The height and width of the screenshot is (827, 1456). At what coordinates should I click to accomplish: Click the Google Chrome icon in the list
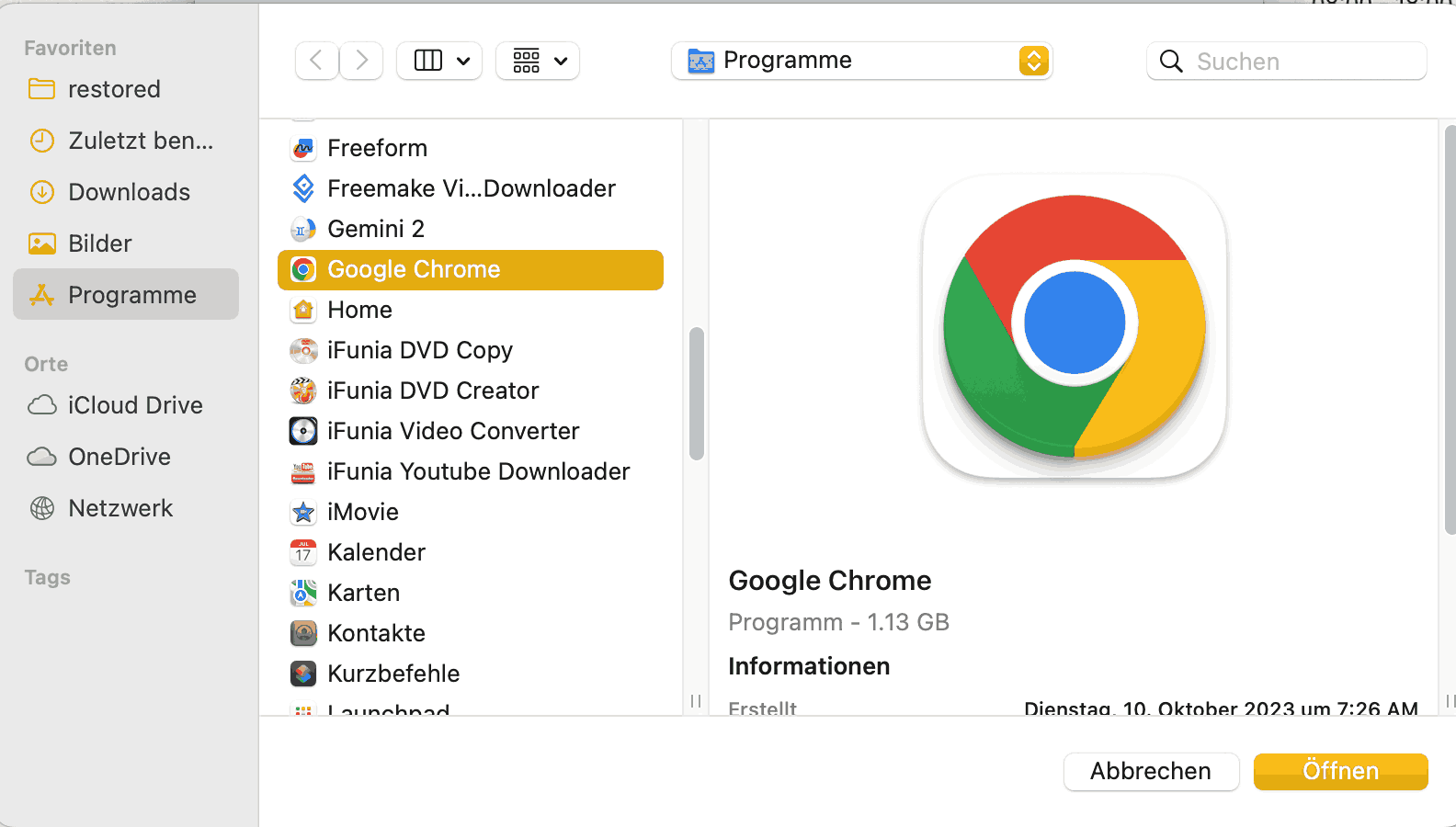tap(303, 269)
